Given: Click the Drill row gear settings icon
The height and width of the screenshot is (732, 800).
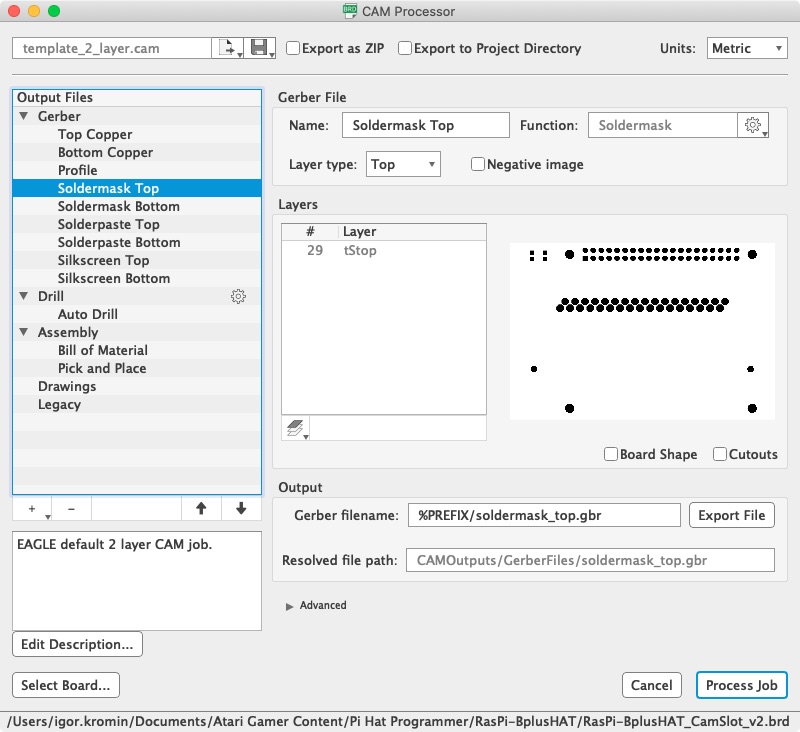Looking at the screenshot, I should coord(238,296).
